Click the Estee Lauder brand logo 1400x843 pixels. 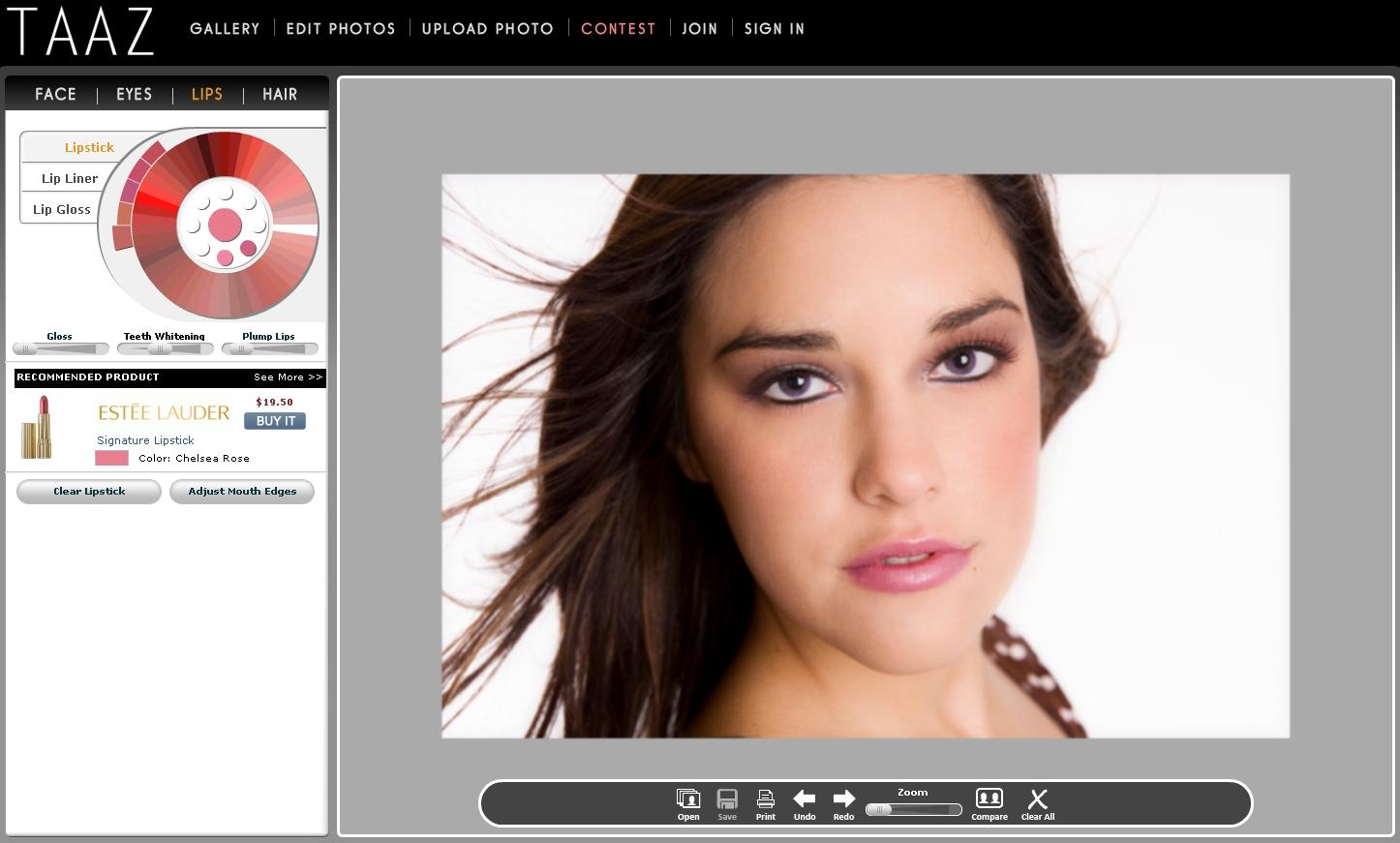click(164, 413)
